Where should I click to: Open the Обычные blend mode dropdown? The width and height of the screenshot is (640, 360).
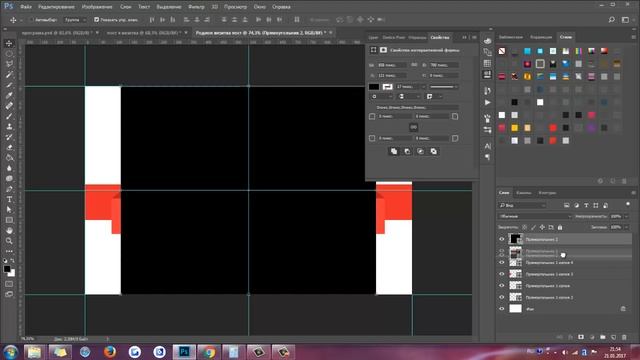click(x=535, y=216)
